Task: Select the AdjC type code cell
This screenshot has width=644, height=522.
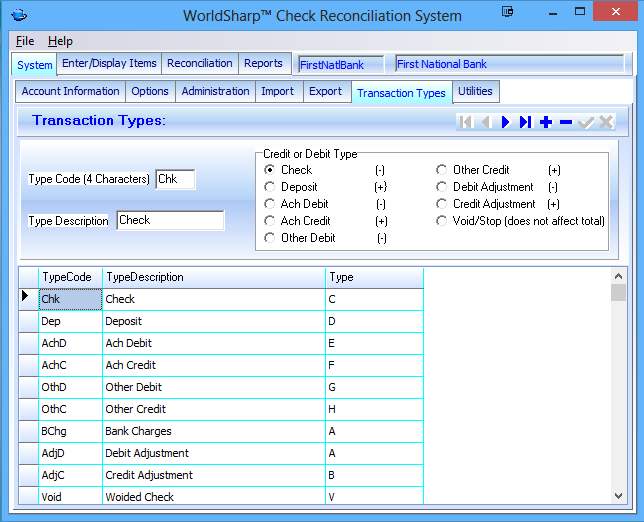Action: tap(70, 475)
